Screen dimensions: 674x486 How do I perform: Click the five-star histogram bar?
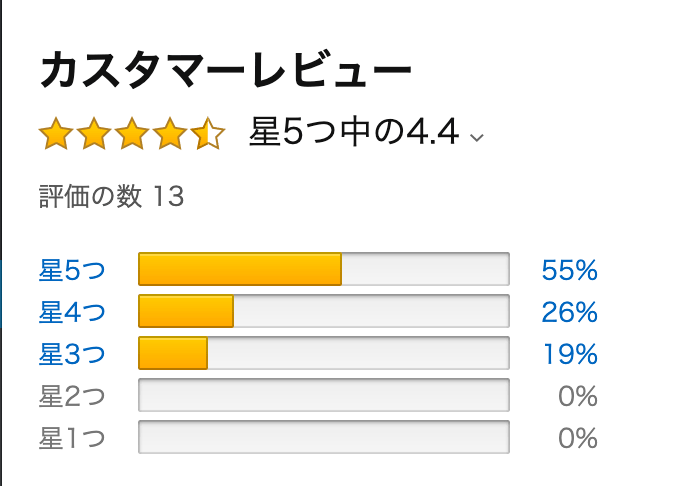tap(324, 269)
